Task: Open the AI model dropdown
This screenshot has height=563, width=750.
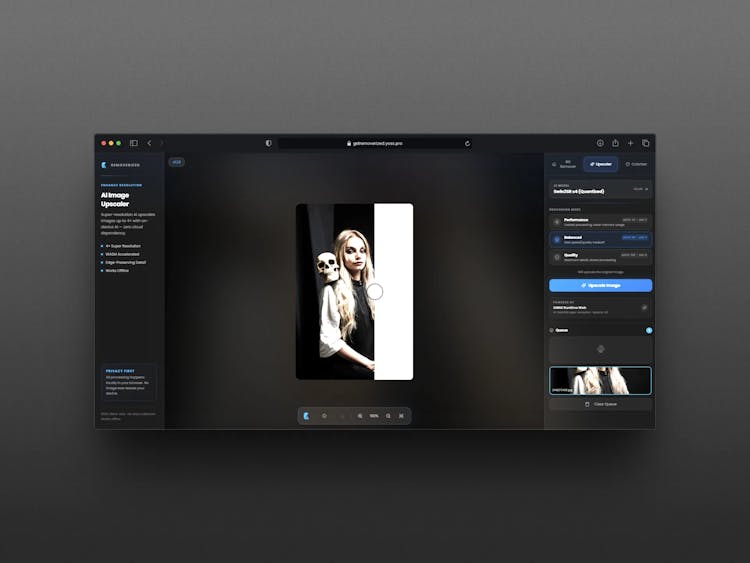Action: 600,188
